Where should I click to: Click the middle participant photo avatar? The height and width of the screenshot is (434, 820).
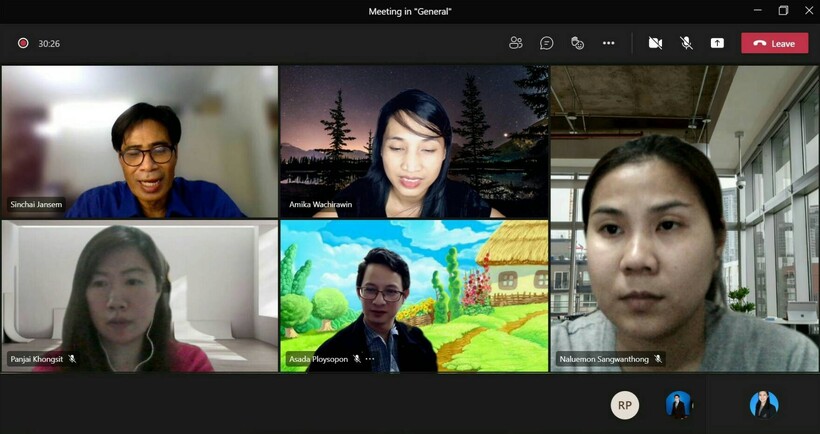tap(679, 405)
